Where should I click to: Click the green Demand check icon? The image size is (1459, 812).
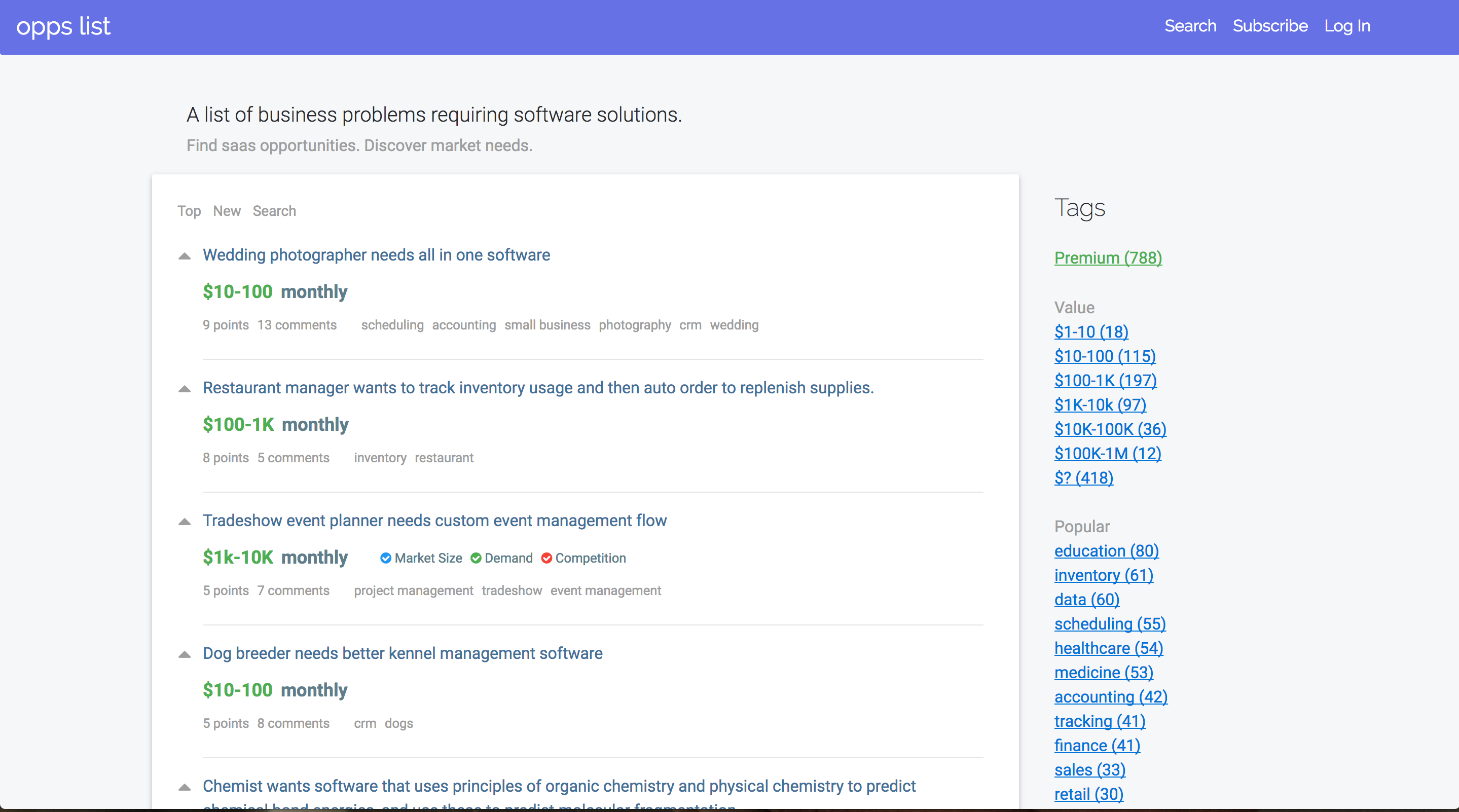point(476,559)
